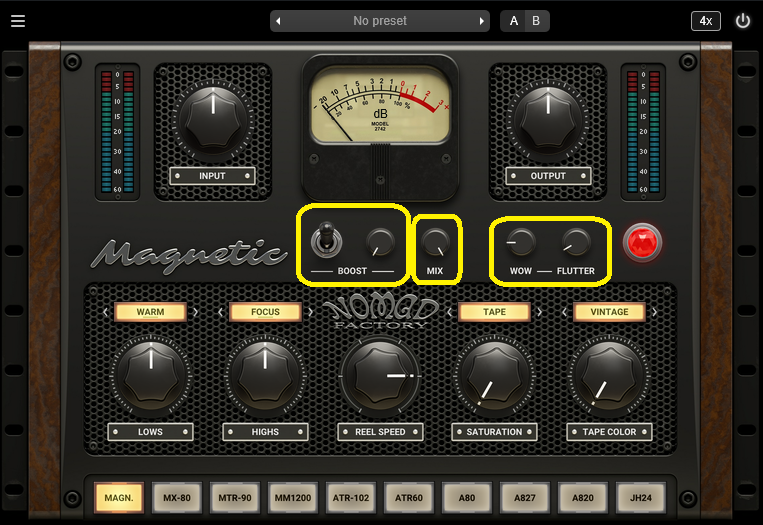Select previous option left of WARM
Screen dimensions: 763x525
(106, 312)
